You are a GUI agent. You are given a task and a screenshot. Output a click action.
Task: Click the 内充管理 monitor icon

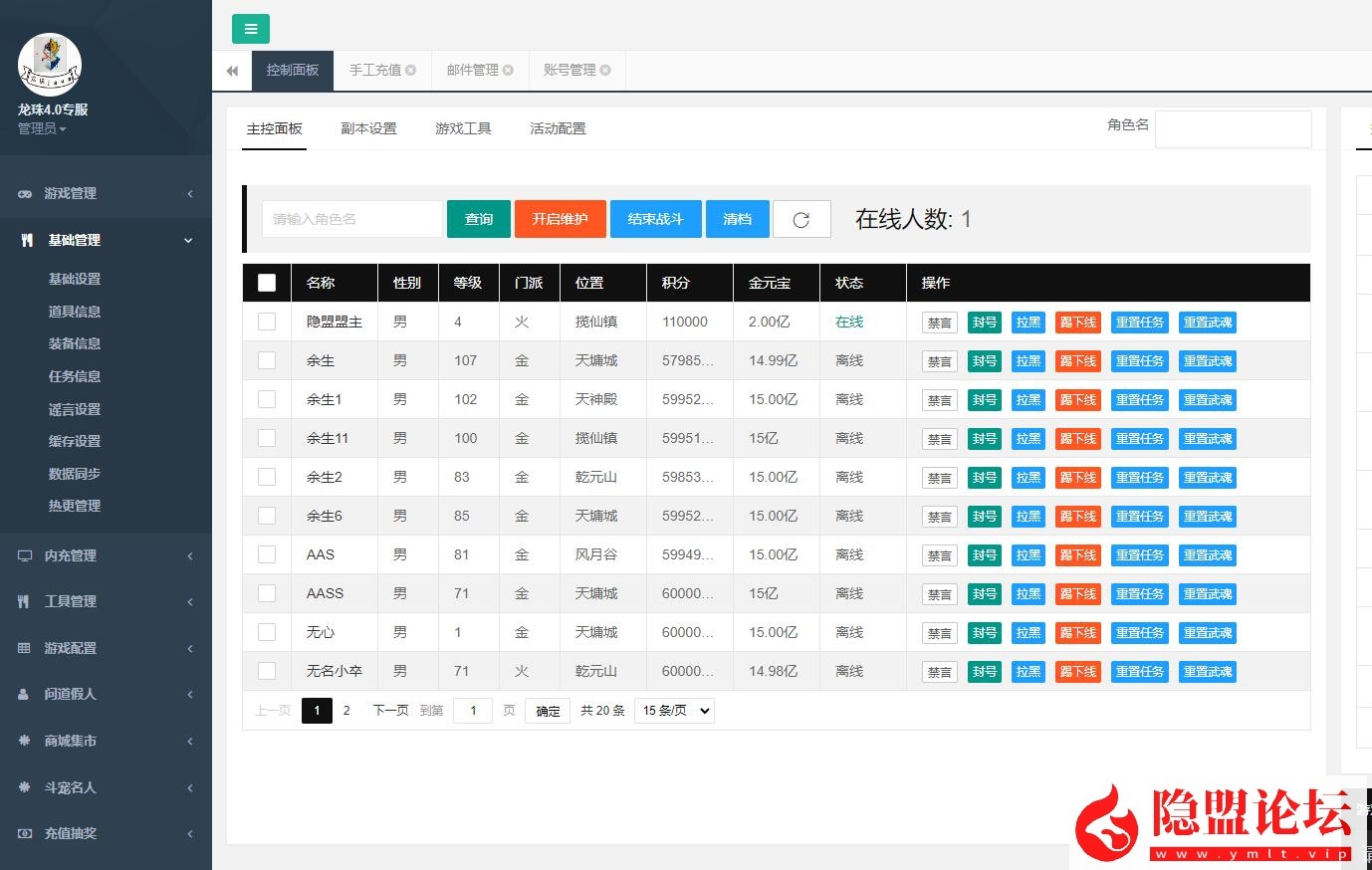(x=24, y=555)
